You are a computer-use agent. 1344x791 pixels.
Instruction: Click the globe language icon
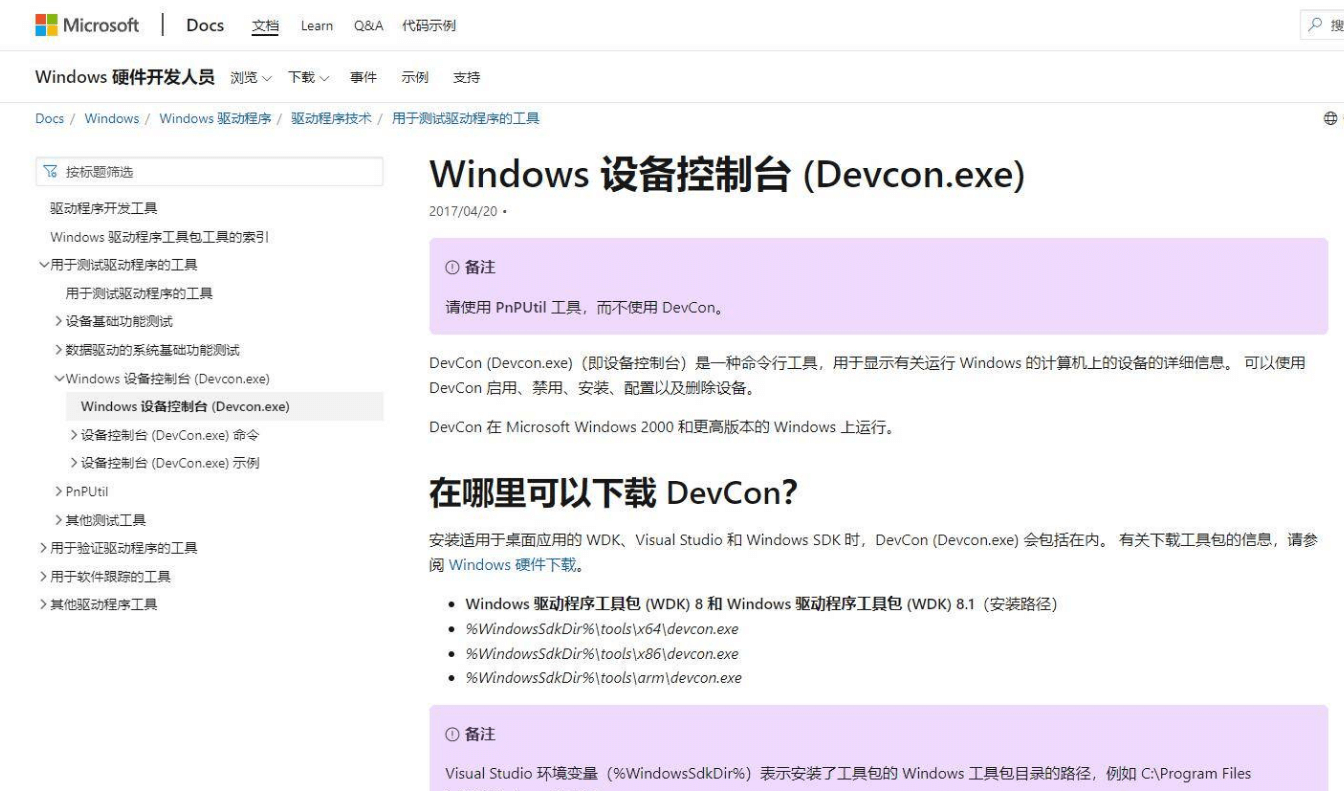pyautogui.click(x=1330, y=118)
